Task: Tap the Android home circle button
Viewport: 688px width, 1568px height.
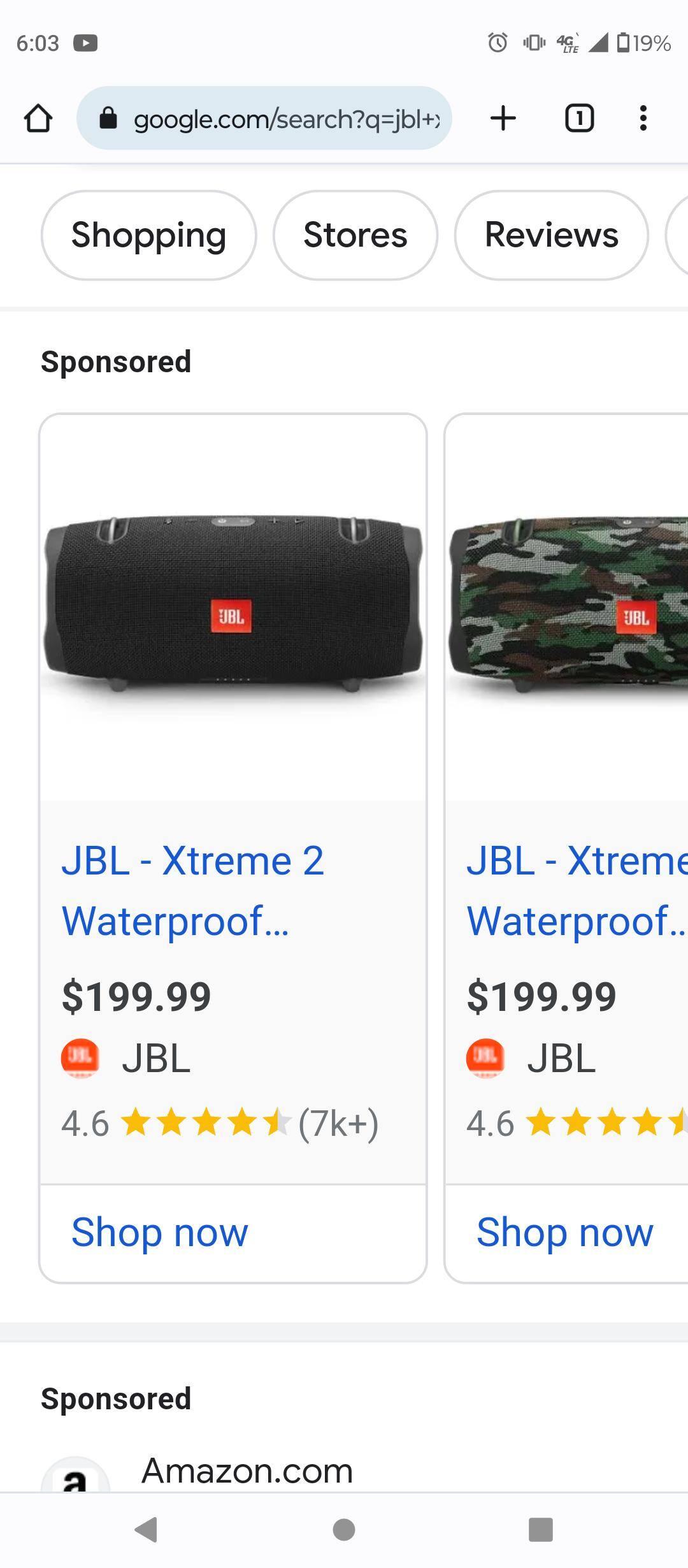Action: (344, 1529)
